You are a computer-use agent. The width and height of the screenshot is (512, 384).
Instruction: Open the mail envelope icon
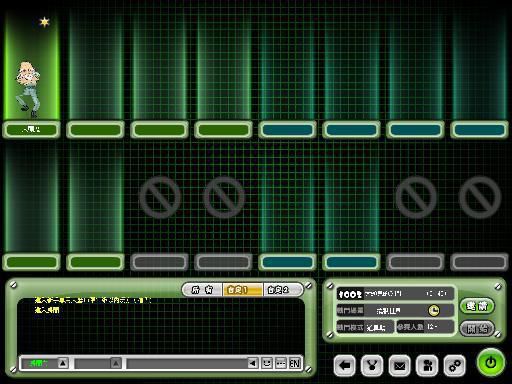[399, 366]
